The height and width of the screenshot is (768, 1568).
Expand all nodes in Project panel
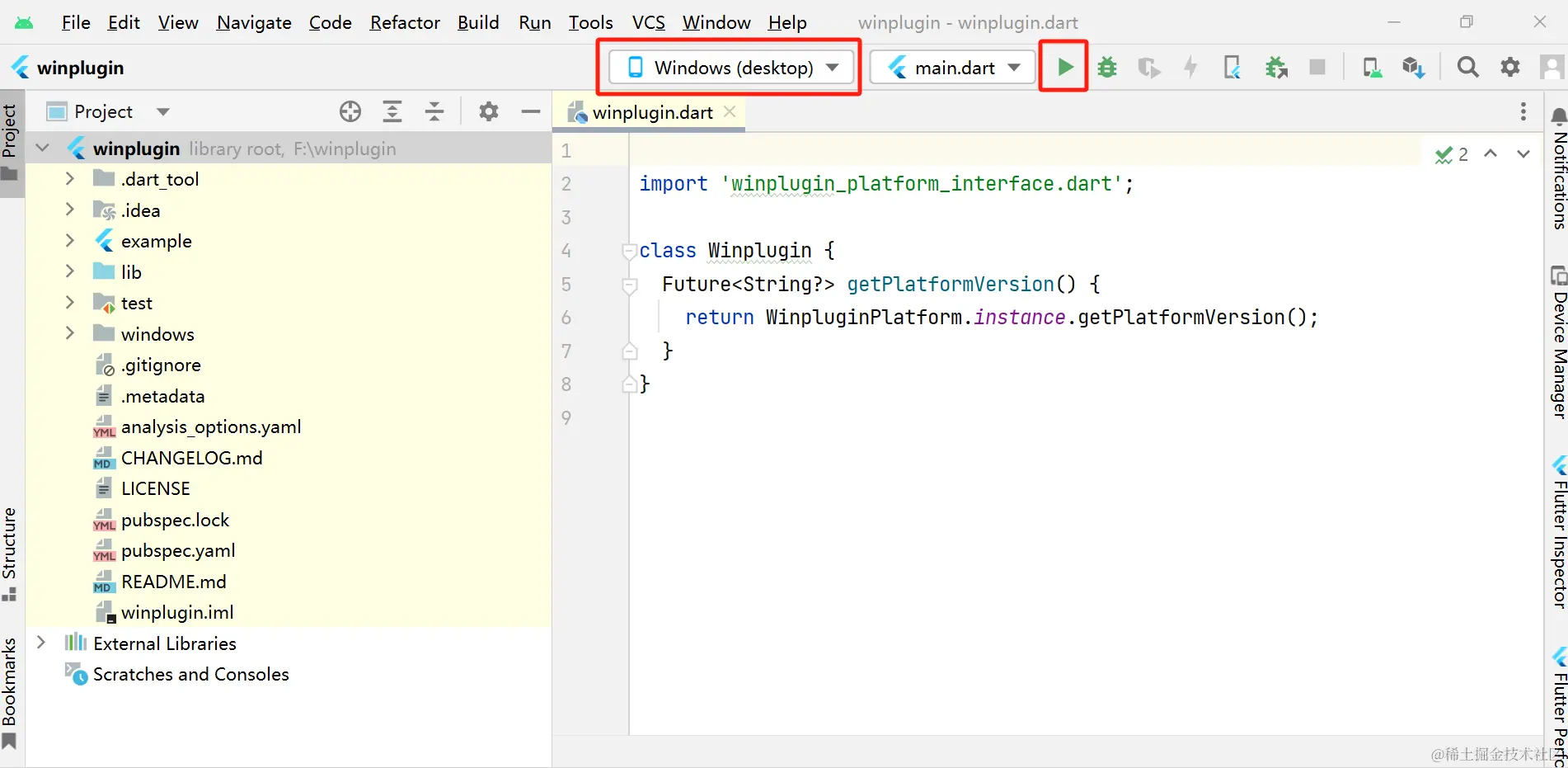pos(392,111)
